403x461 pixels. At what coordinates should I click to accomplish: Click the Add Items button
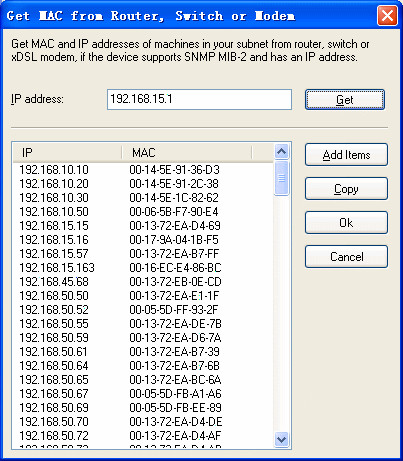pyautogui.click(x=346, y=155)
